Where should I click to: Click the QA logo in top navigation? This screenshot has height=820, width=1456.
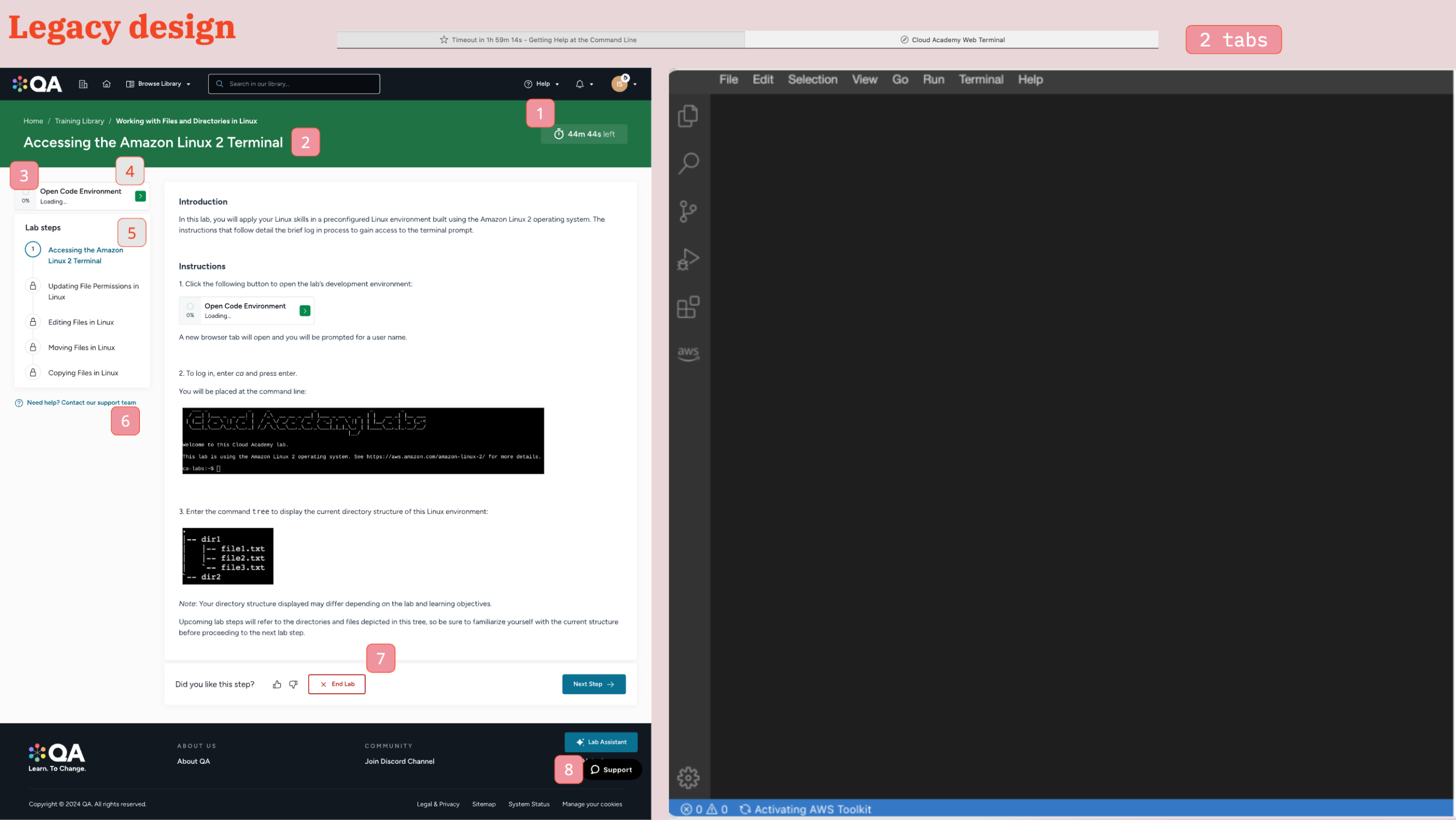[37, 84]
